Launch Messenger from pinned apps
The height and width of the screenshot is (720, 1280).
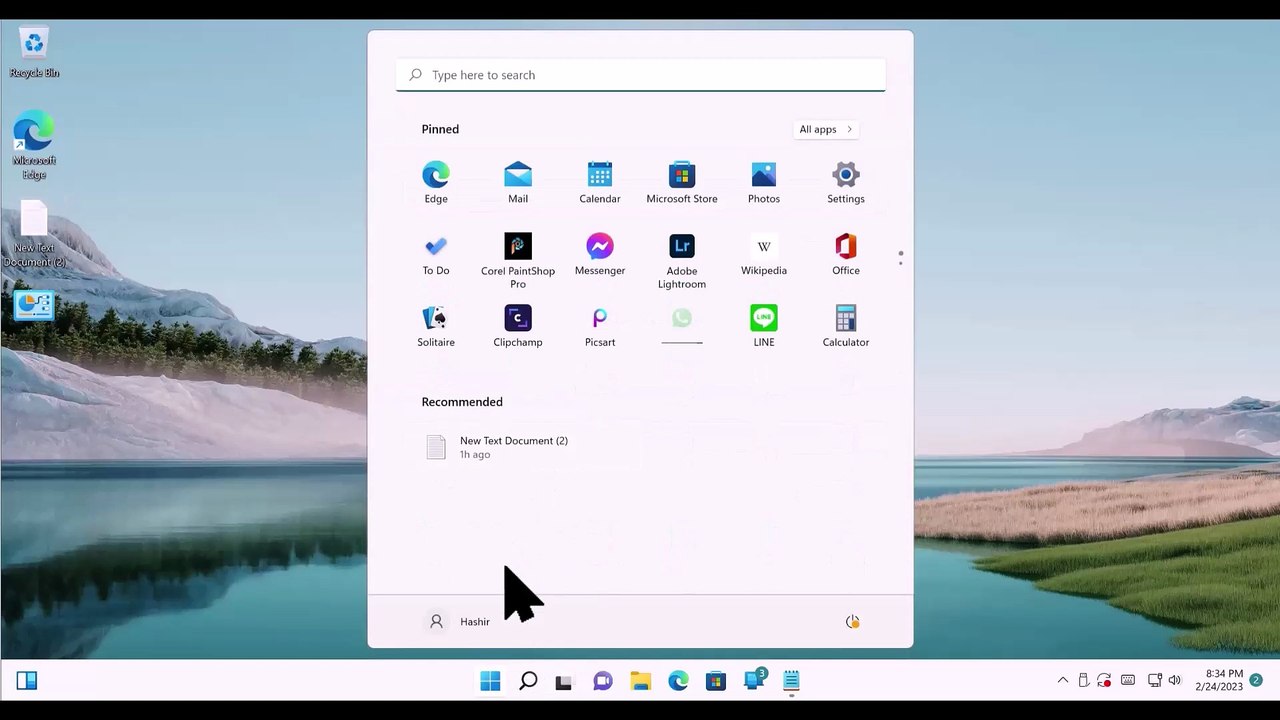pos(600,255)
